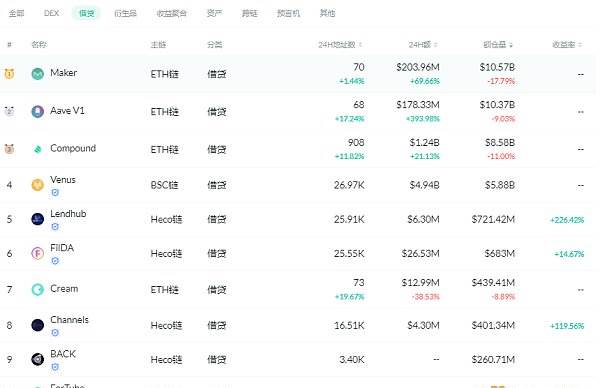600x388 pixels.
Task: Click the Channels logo icon
Action: [x=38, y=325]
